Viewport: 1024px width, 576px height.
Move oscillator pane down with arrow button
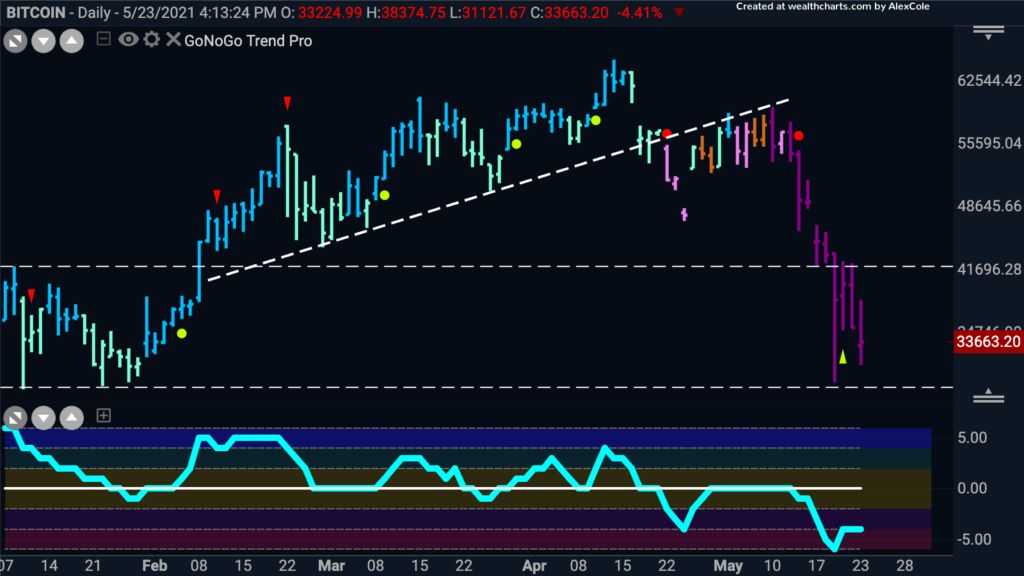click(x=44, y=417)
